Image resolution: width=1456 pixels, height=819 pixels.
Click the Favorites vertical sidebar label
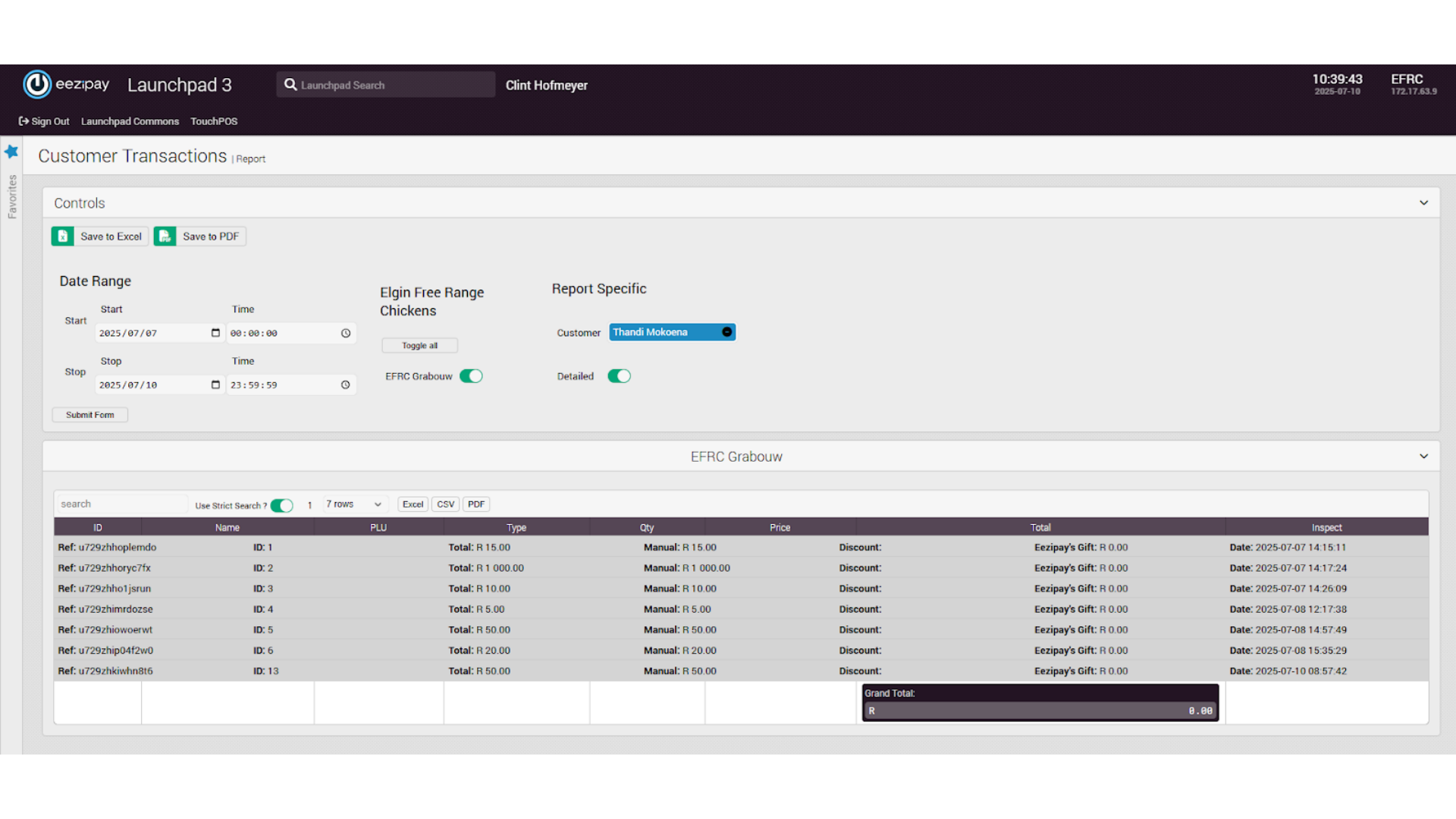[12, 197]
